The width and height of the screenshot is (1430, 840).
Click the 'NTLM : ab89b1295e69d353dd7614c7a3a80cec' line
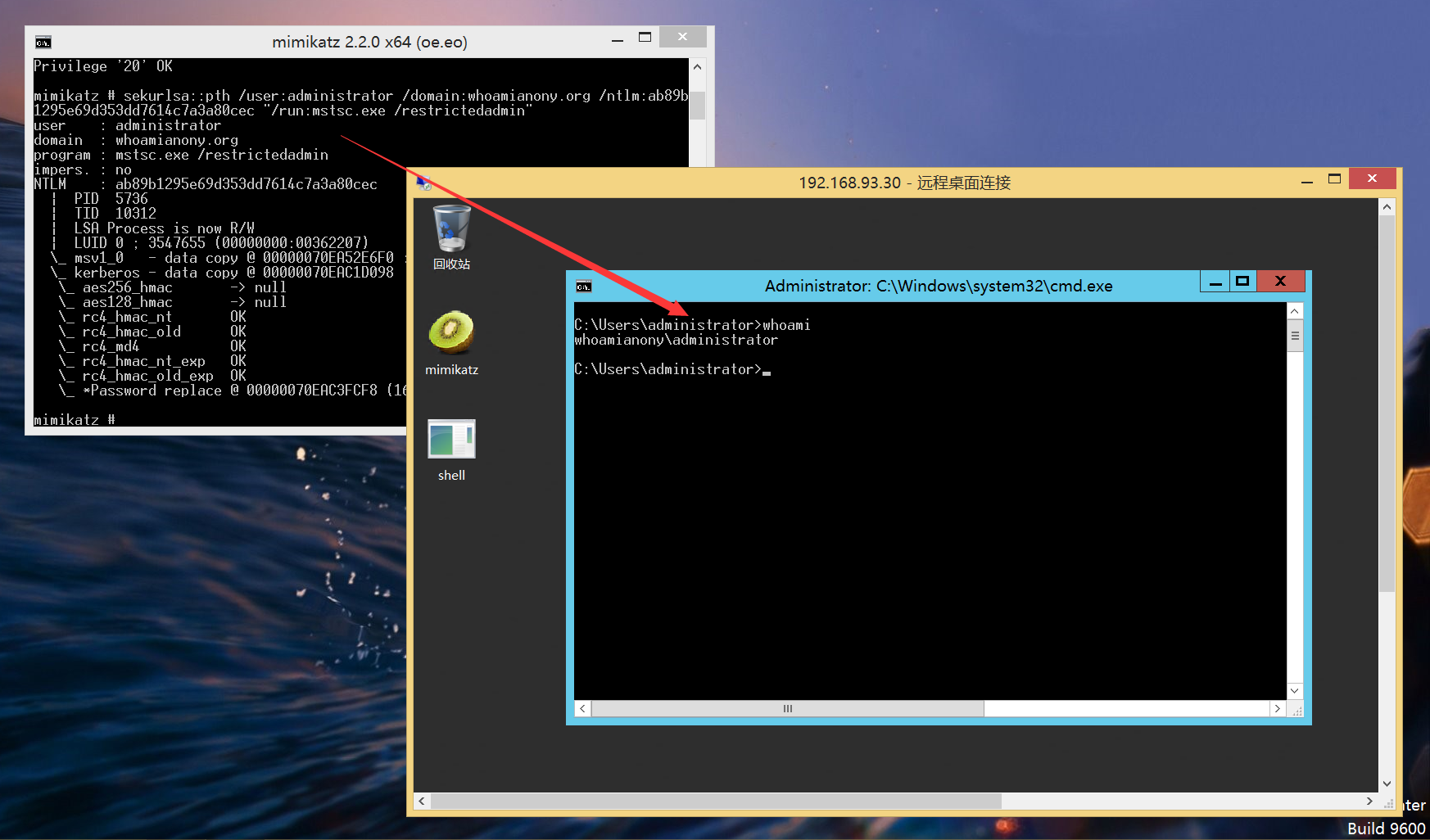tap(206, 184)
